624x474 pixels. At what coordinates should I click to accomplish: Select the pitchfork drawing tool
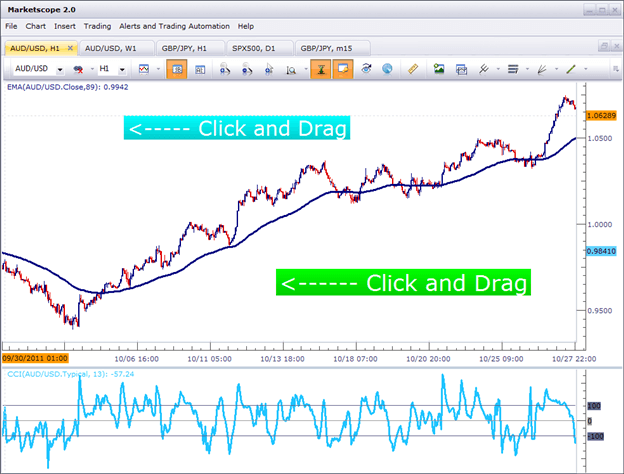541,69
